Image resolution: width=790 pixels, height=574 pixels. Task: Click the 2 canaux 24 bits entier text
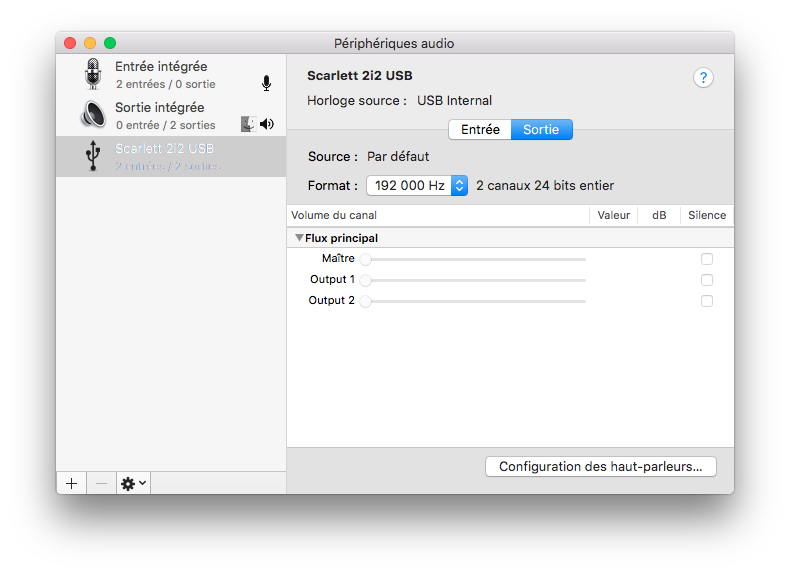(x=545, y=185)
